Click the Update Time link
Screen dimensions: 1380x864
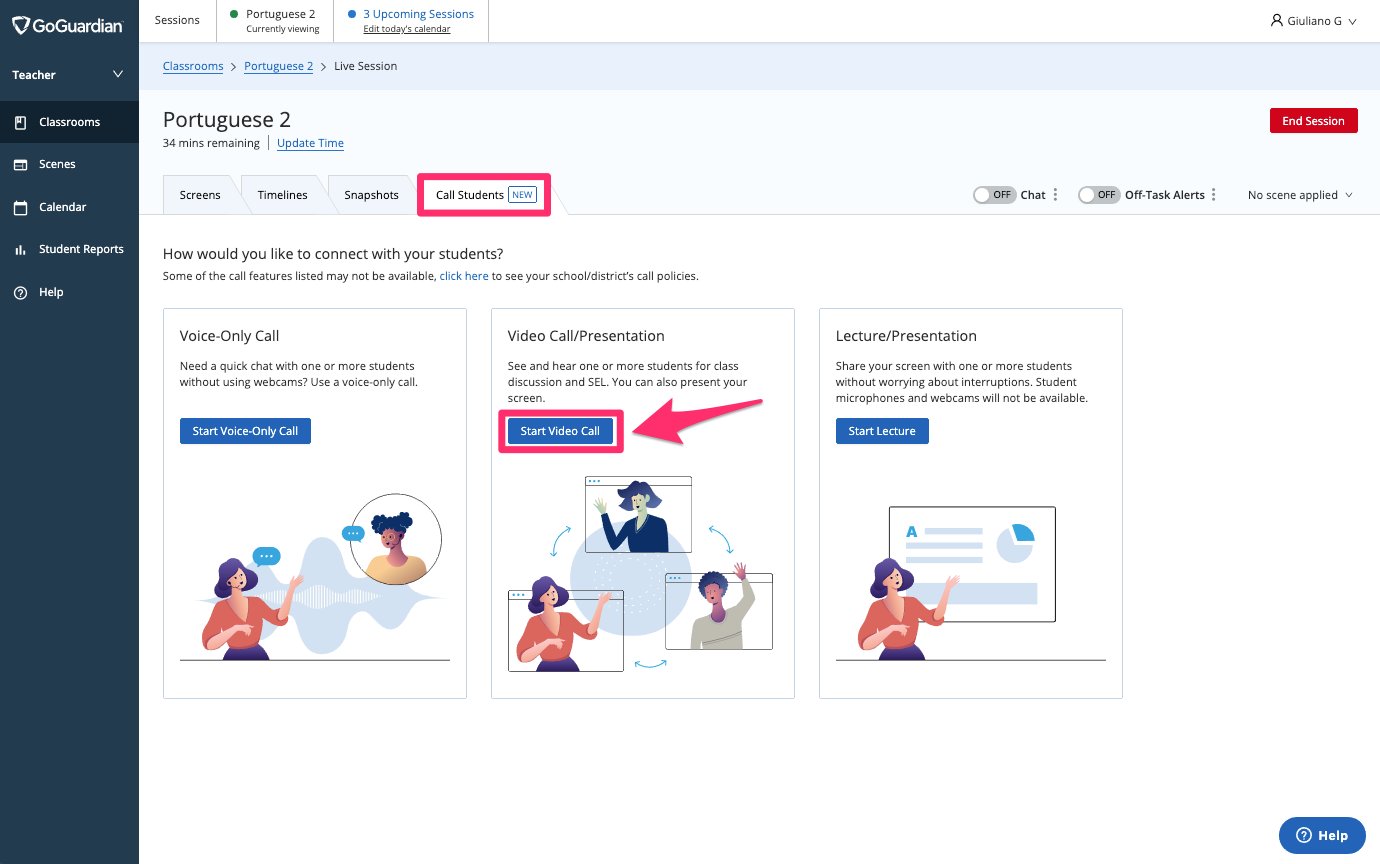click(310, 143)
